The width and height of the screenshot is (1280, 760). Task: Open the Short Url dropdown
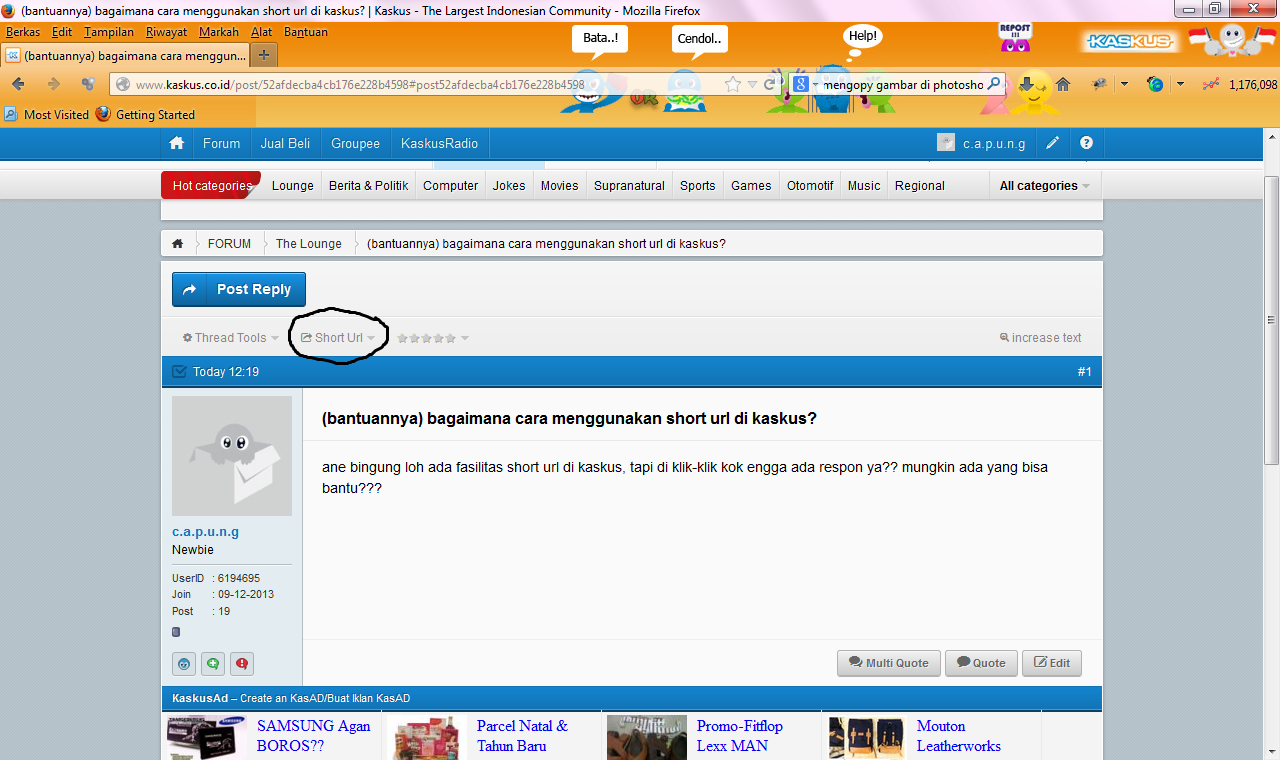click(338, 338)
